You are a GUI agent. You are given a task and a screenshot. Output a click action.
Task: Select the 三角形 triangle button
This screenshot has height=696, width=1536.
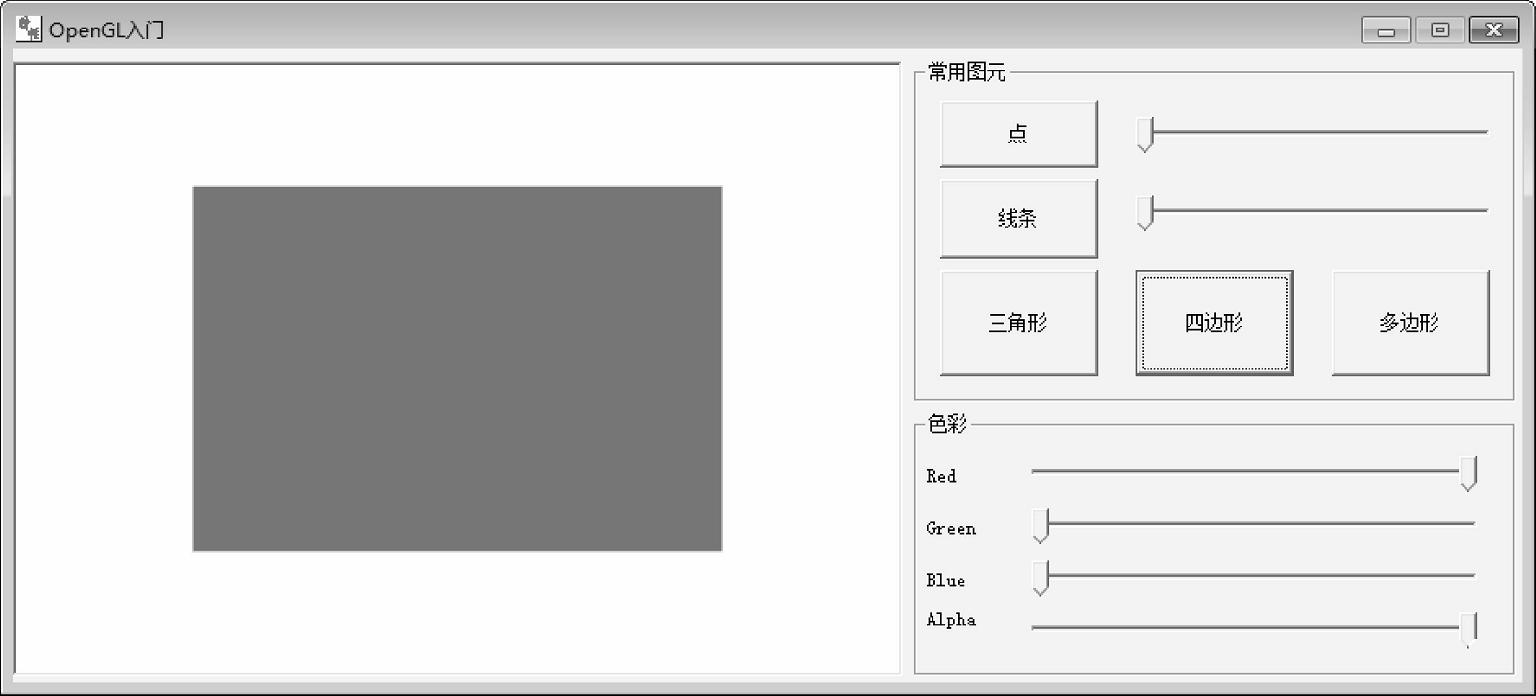tap(1018, 323)
